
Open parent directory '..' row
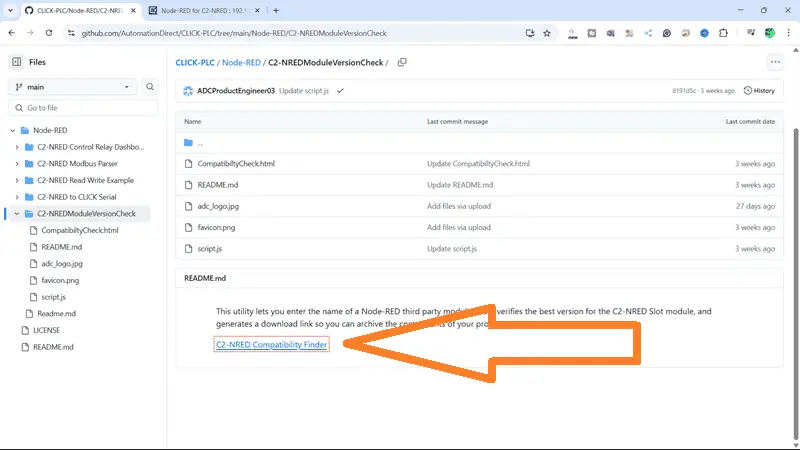click(x=200, y=143)
